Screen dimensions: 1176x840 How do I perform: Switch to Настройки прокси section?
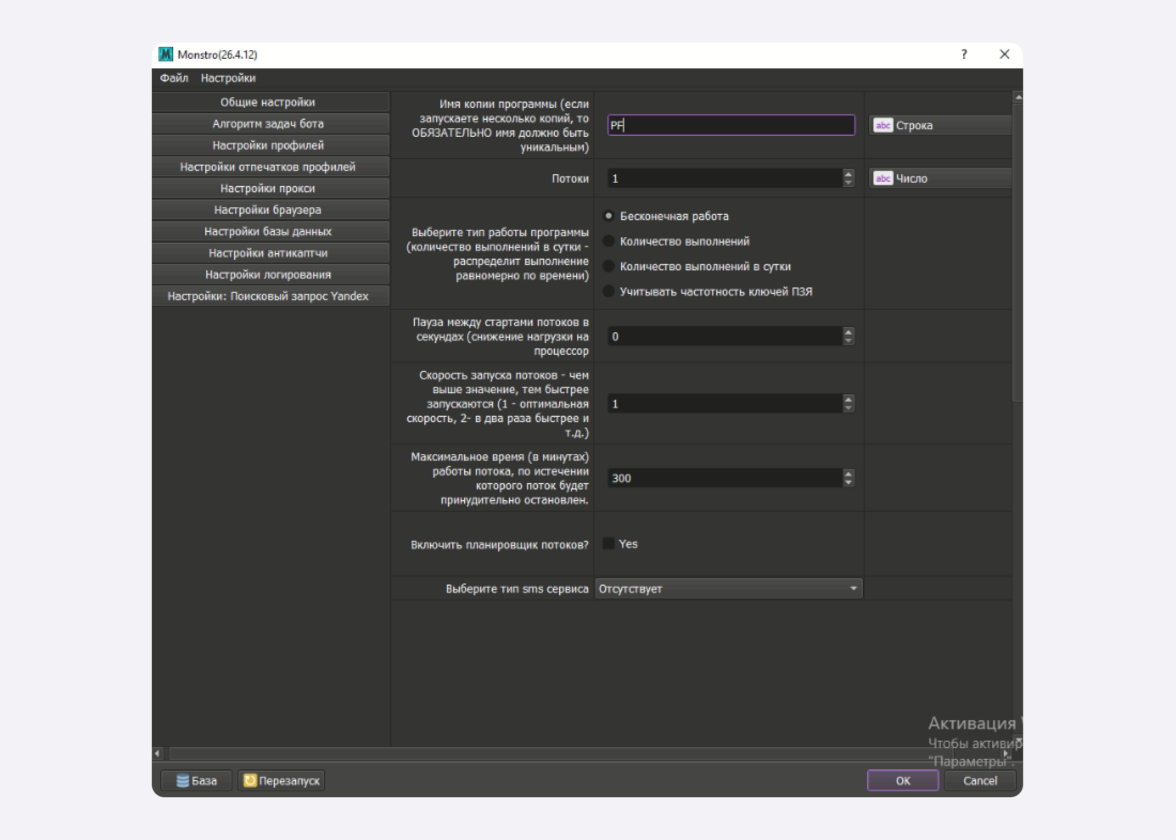pos(270,188)
